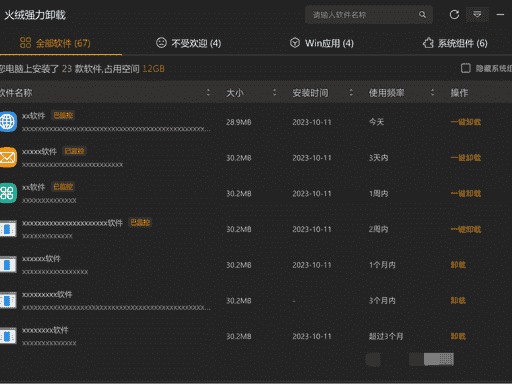Screen dimensions: 512x384
Task: Click 一键卸载 for xxxxx软件 (3天内)
Action: [466, 158]
